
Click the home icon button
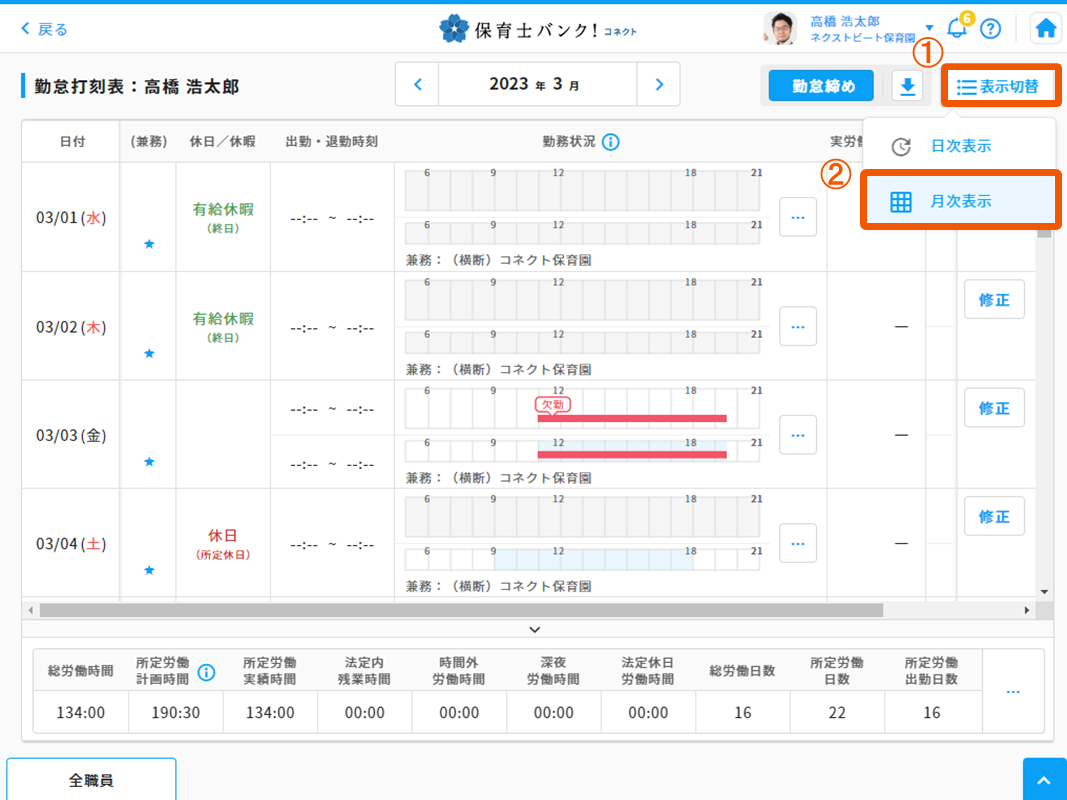(1045, 28)
